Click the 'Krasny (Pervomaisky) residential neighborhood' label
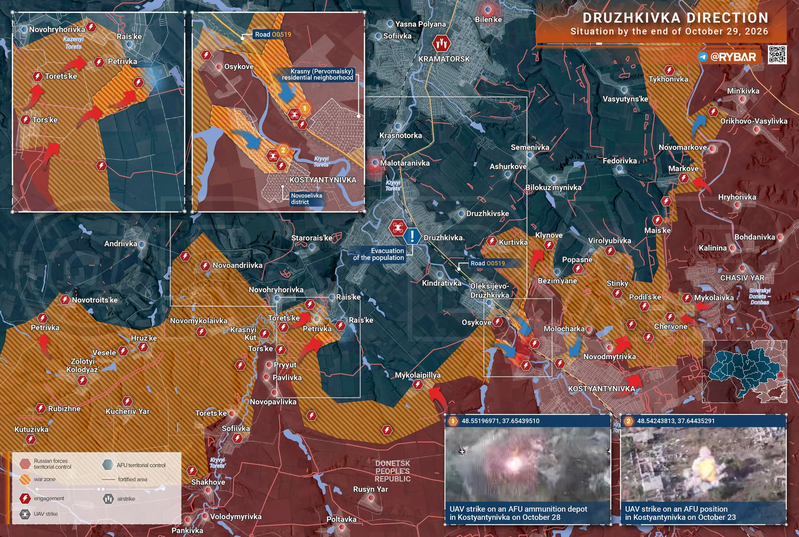This screenshot has height=537, width=799. [x=317, y=75]
